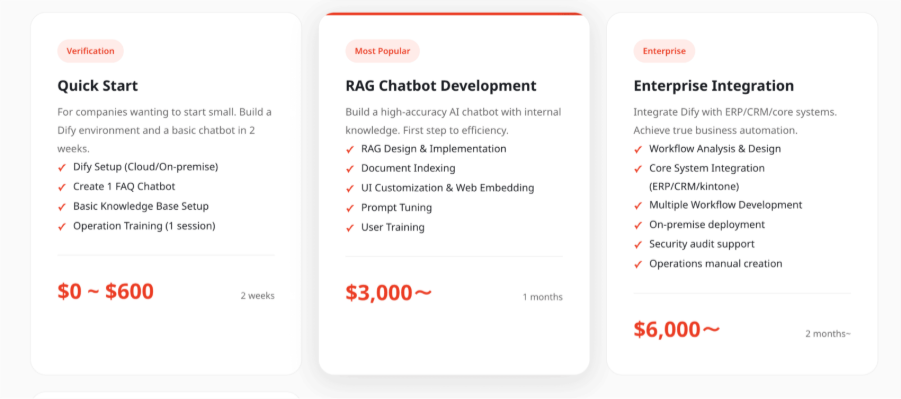Select the Most Popular badge

tap(382, 51)
